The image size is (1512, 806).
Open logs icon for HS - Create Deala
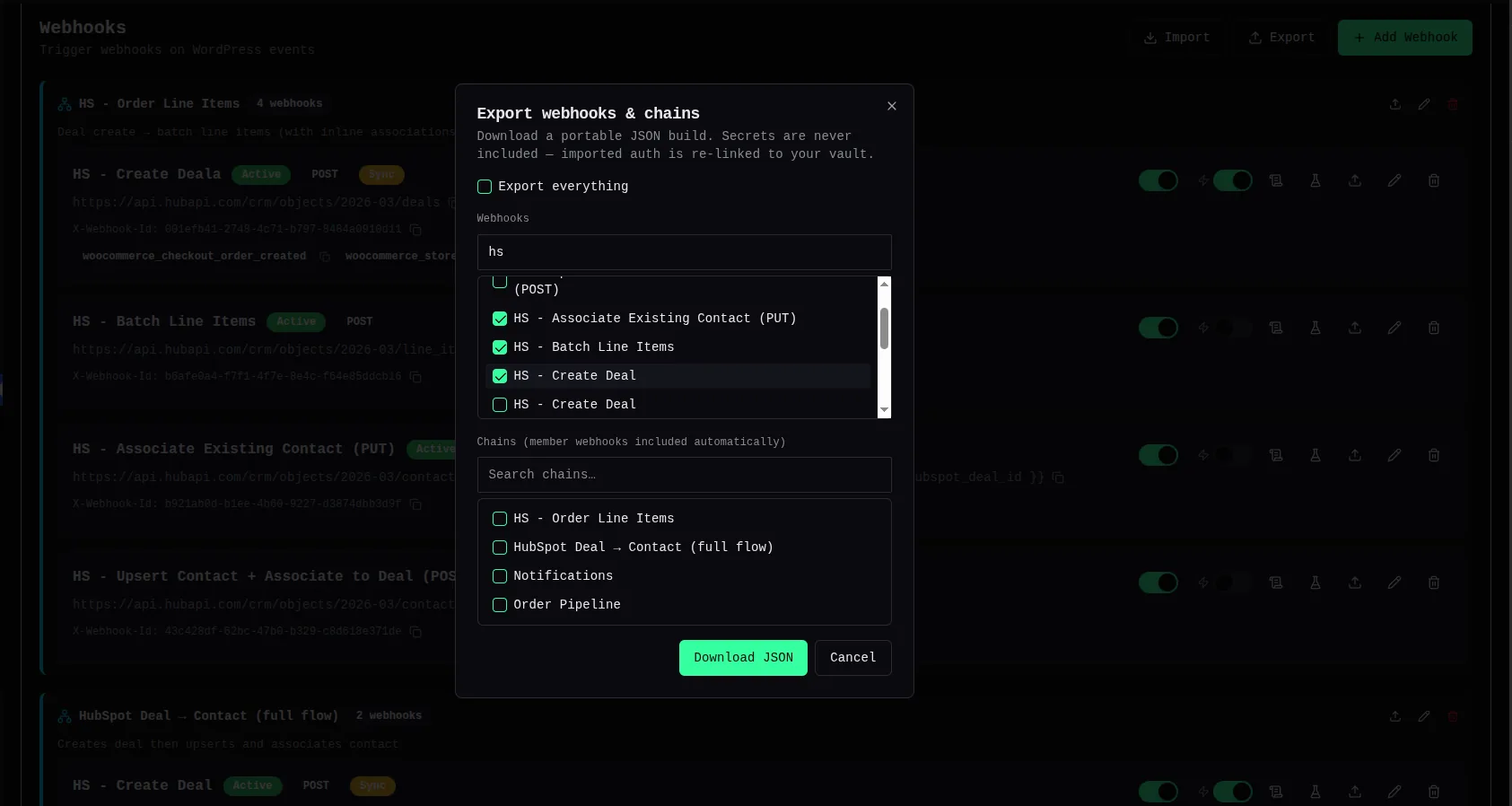pos(1276,180)
